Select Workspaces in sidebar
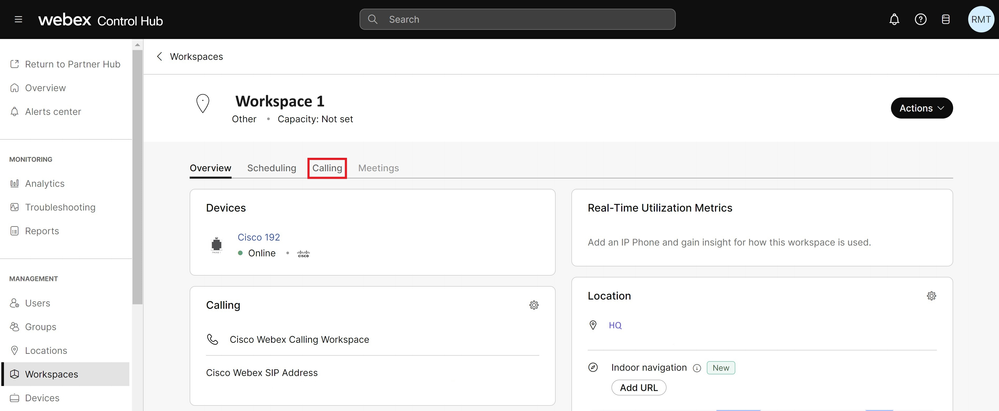Image resolution: width=999 pixels, height=411 pixels. [65, 374]
